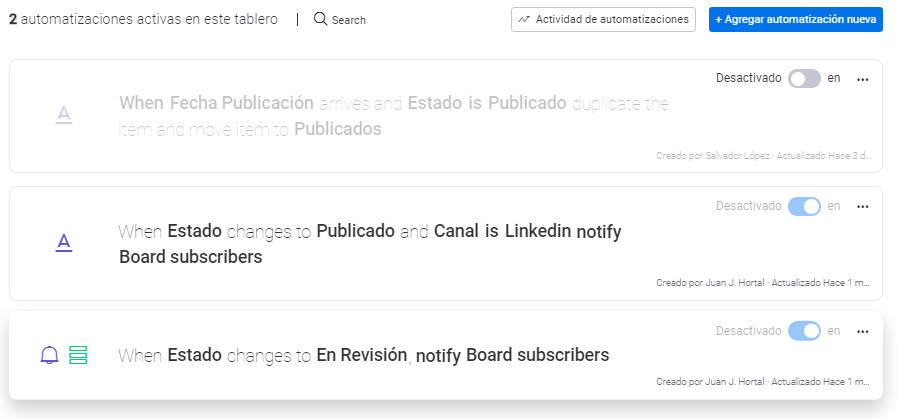Open the three-dot menu of the Linkedin automation
This screenshot has width=898, height=419.
click(863, 207)
